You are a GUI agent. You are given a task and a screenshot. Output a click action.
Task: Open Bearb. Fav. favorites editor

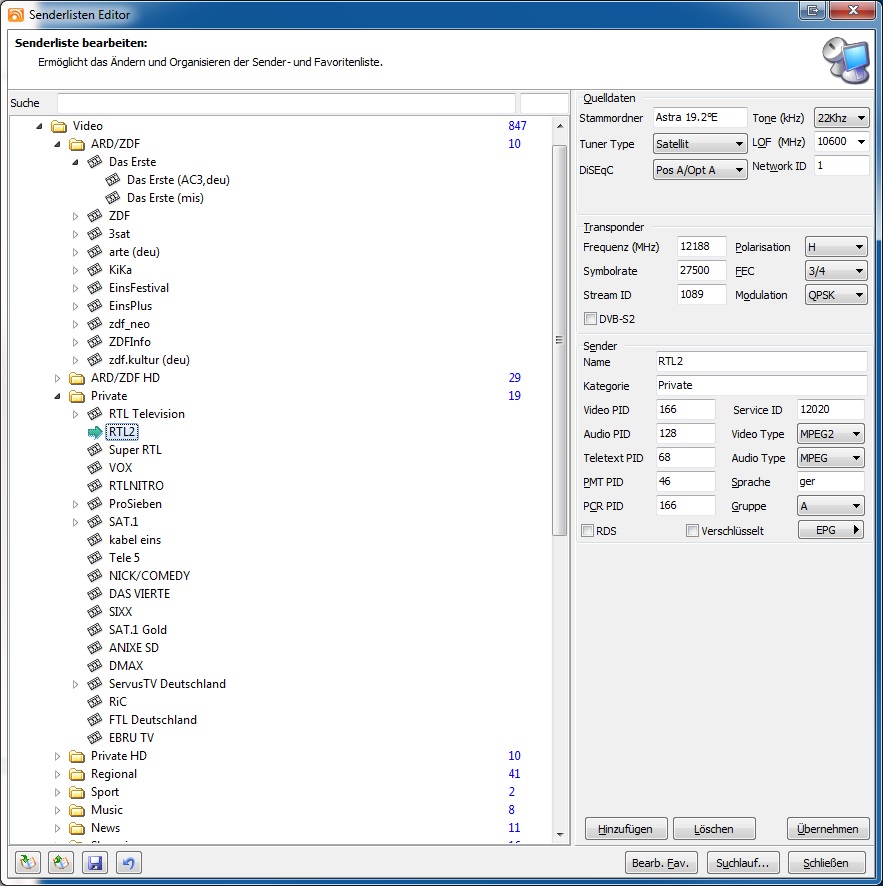(x=660, y=863)
